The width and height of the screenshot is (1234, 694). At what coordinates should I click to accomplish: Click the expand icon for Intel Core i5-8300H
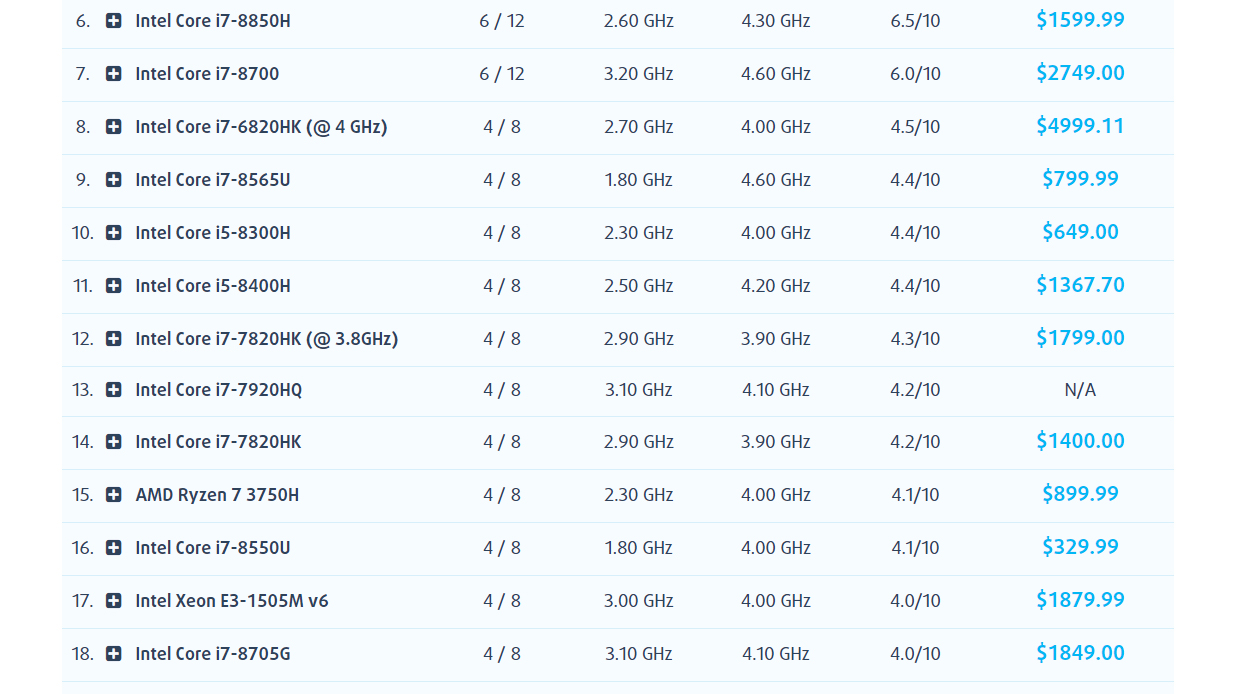click(x=113, y=232)
